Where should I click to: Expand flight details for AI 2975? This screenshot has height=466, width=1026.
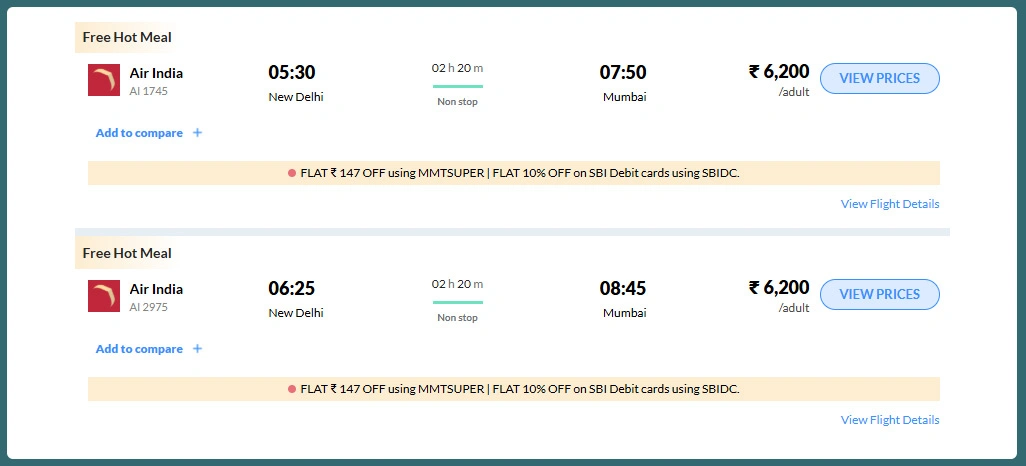click(890, 420)
